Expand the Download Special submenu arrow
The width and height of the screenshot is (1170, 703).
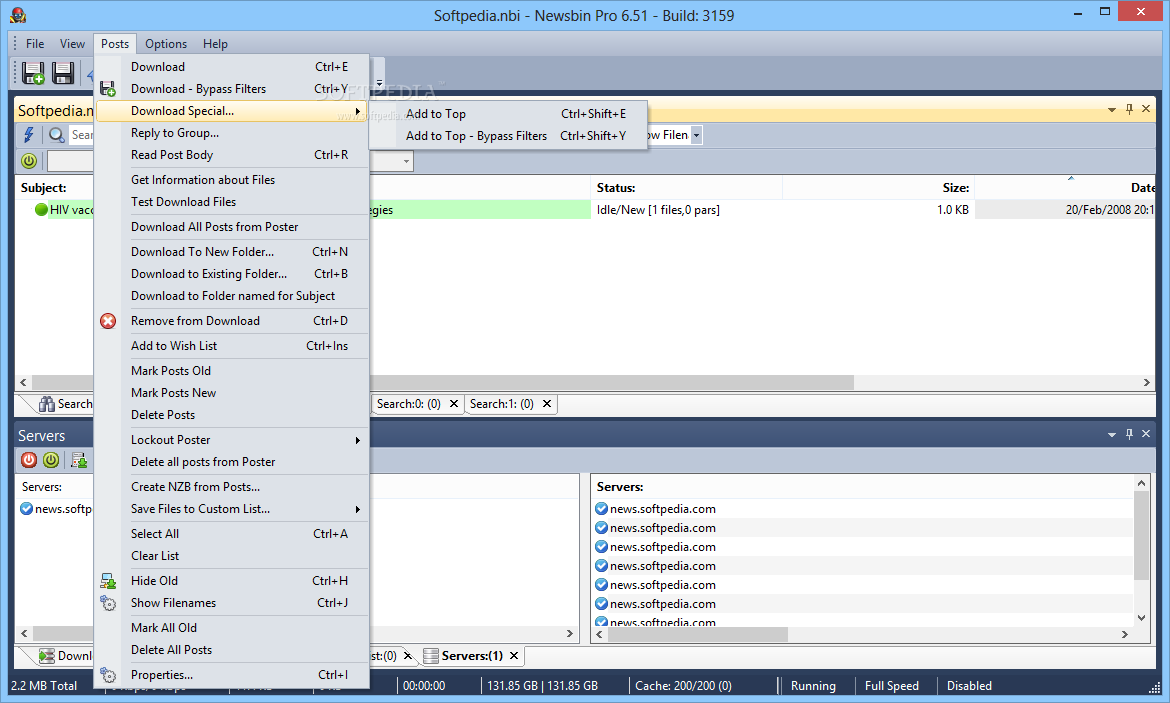tap(358, 111)
